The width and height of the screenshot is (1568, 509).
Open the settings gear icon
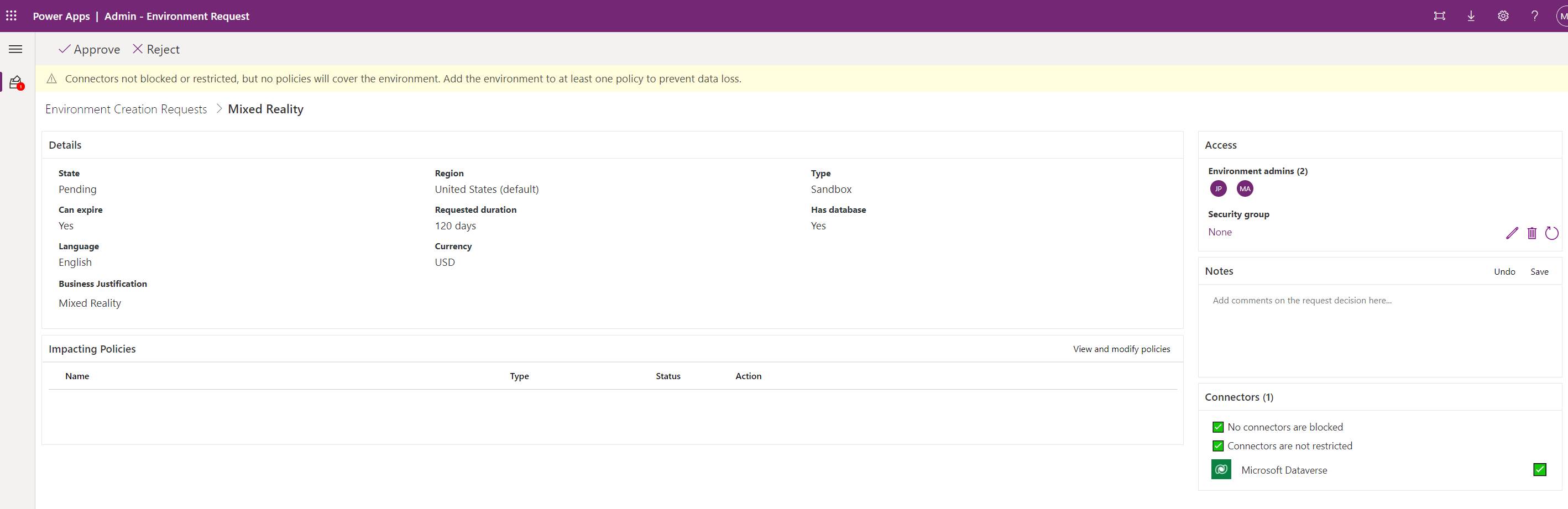[1503, 16]
